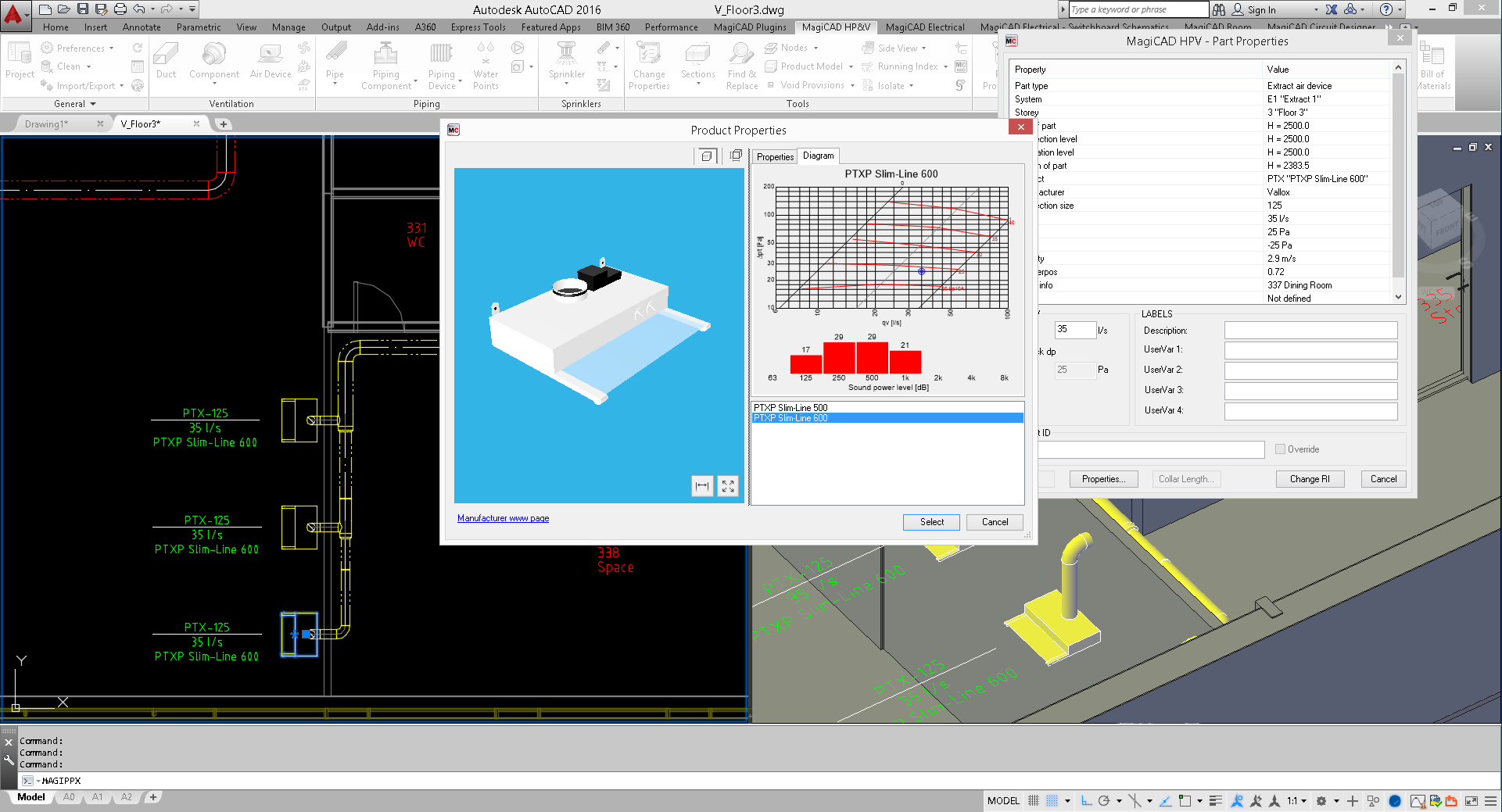Click Customize command line wrench icon

[x=9, y=759]
